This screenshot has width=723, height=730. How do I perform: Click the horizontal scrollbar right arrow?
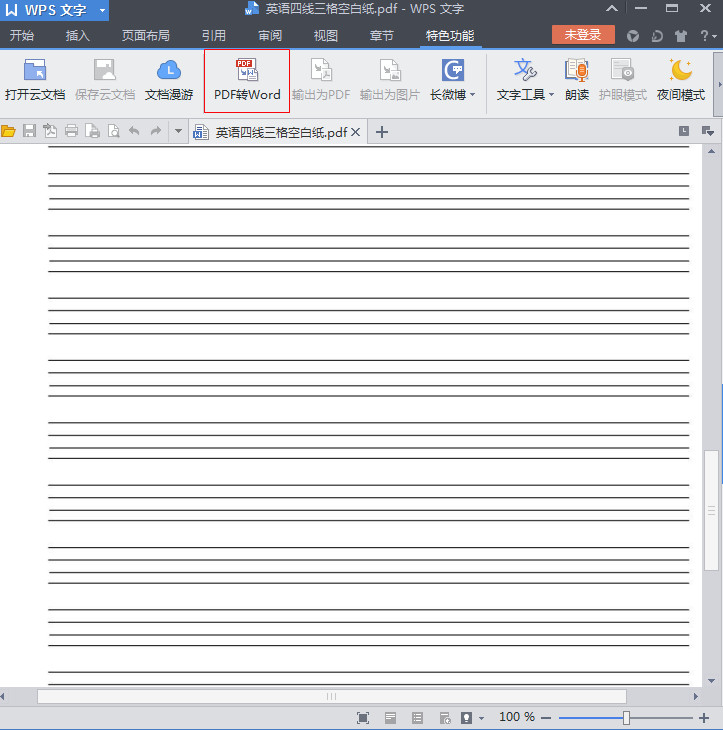point(696,696)
